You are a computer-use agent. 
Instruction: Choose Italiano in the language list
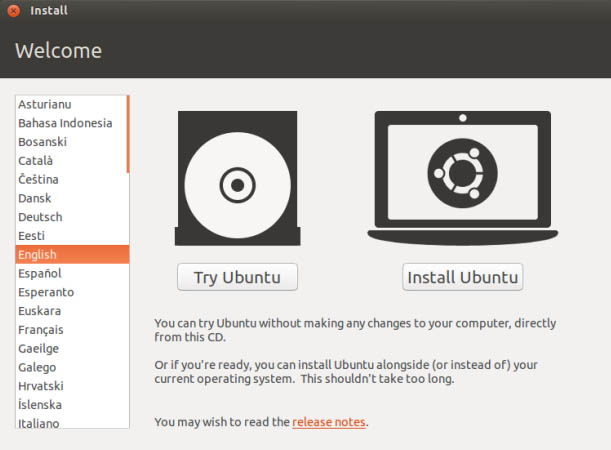[71, 422]
